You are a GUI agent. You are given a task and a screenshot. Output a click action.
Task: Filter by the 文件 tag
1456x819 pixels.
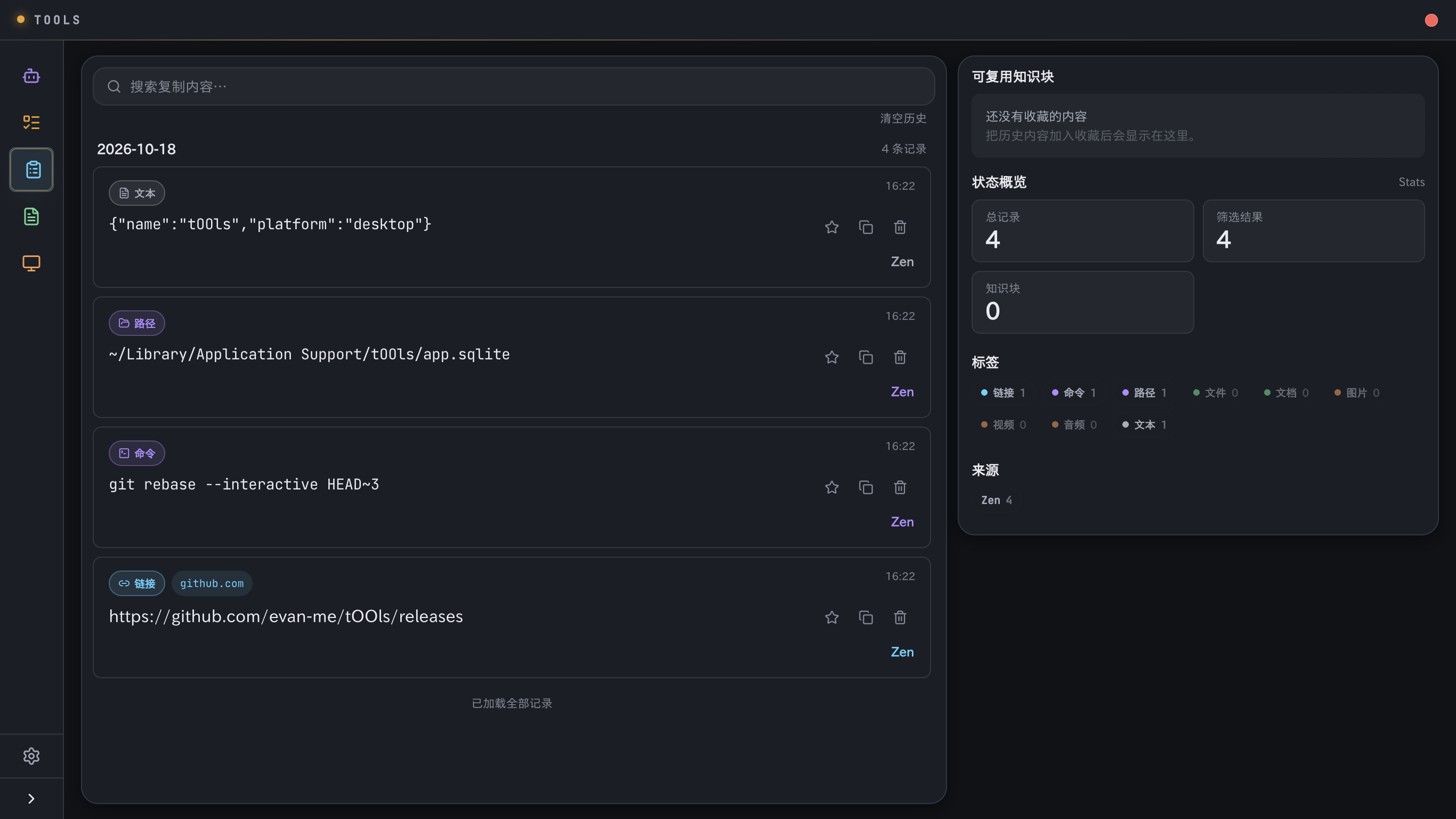[x=1215, y=392]
